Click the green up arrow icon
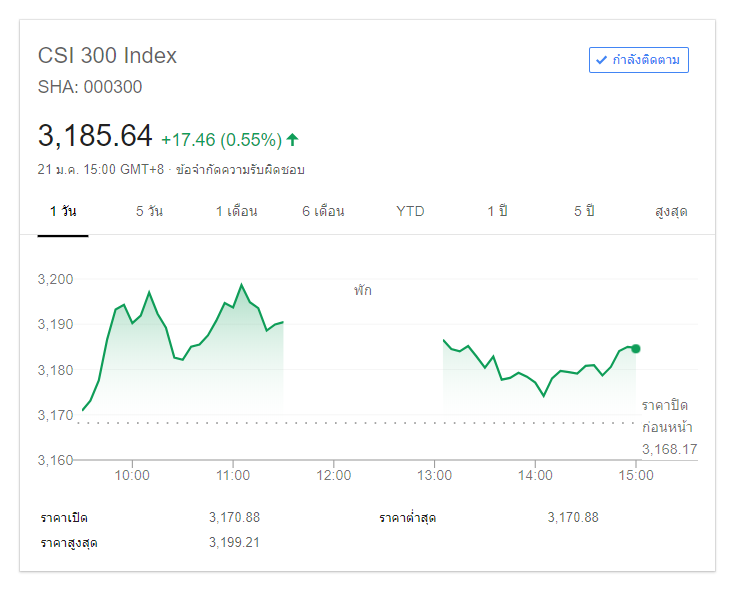The height and width of the screenshot is (593, 737). coord(292,139)
